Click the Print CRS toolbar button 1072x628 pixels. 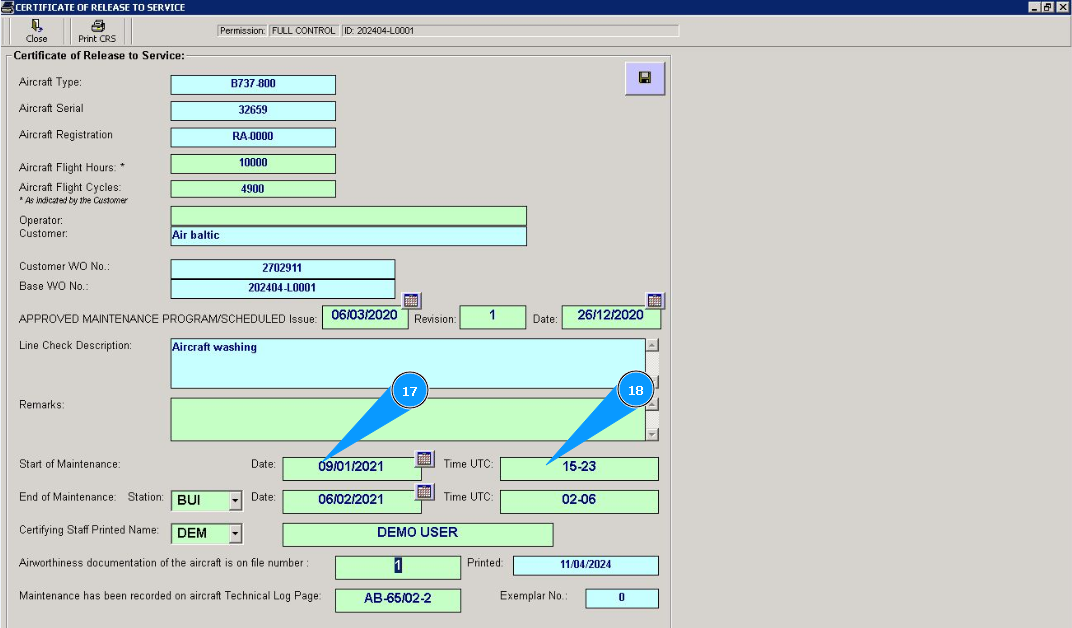click(x=97, y=31)
